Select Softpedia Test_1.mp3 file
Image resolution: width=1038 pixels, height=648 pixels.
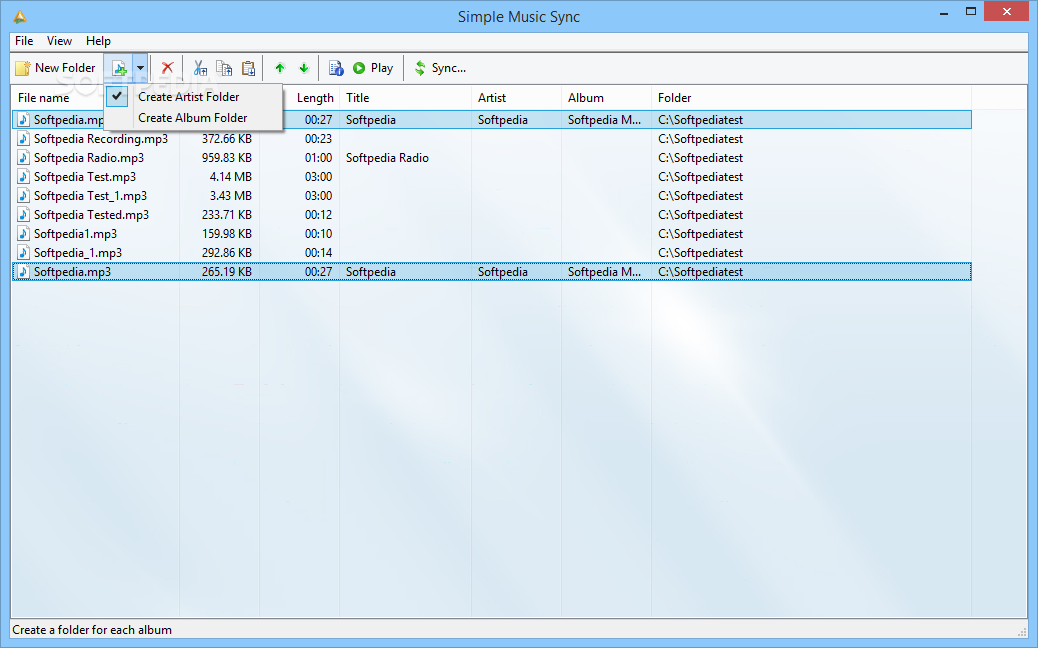[90, 196]
